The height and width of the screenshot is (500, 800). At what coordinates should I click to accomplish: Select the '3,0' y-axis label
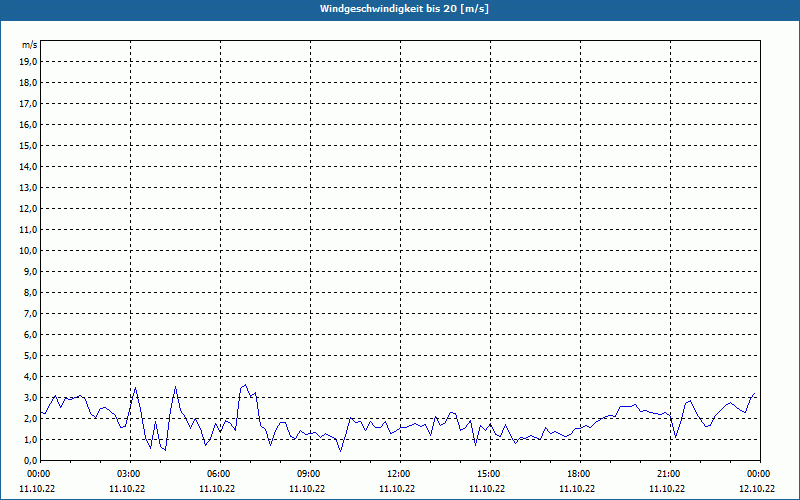click(x=32, y=398)
